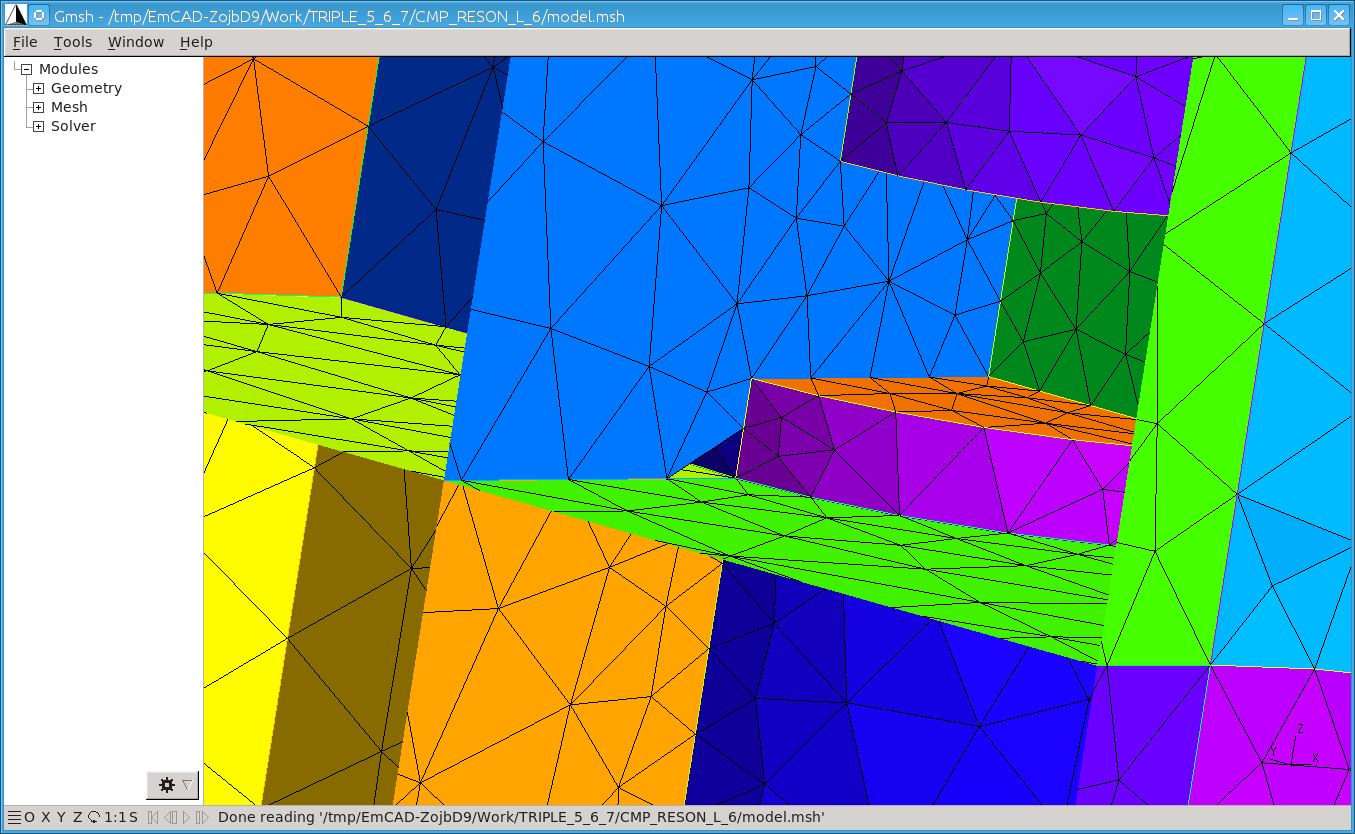
Task: Open the gear options dropdown button
Action: point(172,785)
